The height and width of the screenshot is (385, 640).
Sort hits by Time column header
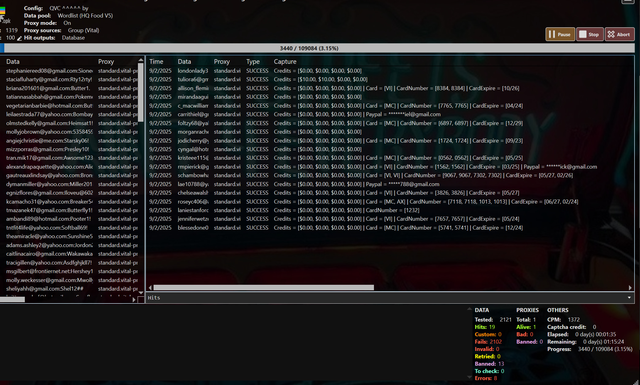tap(156, 62)
